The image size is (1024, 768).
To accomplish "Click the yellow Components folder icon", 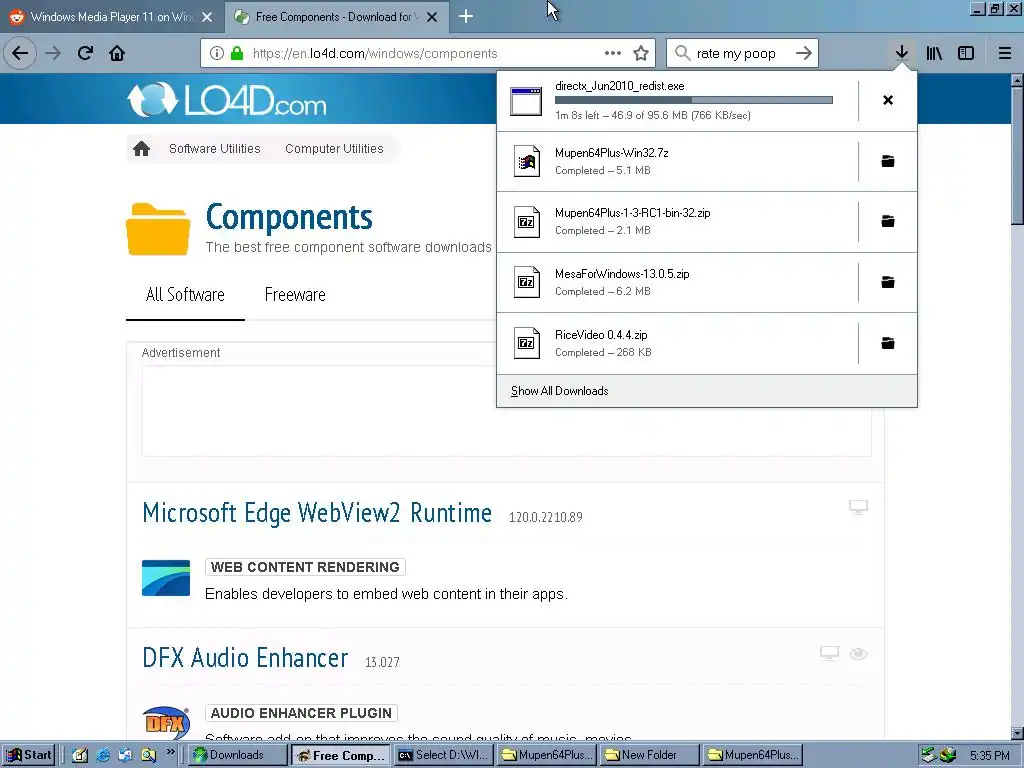I will click(x=158, y=229).
